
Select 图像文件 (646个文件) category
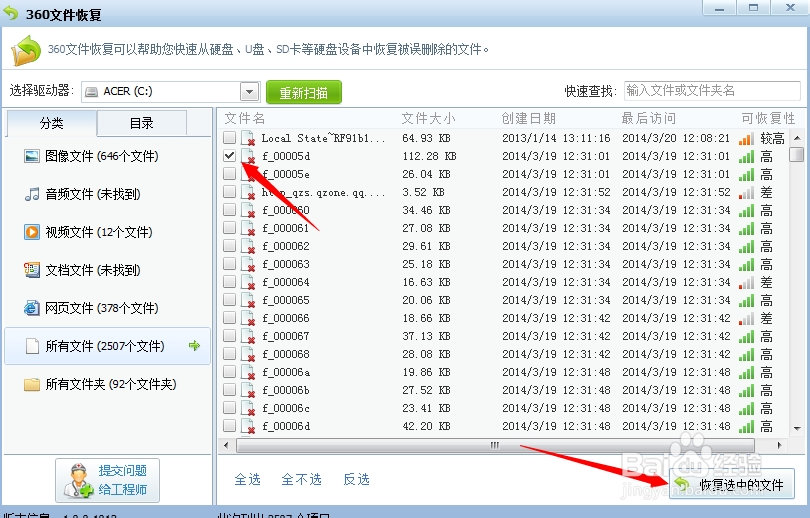[107, 156]
